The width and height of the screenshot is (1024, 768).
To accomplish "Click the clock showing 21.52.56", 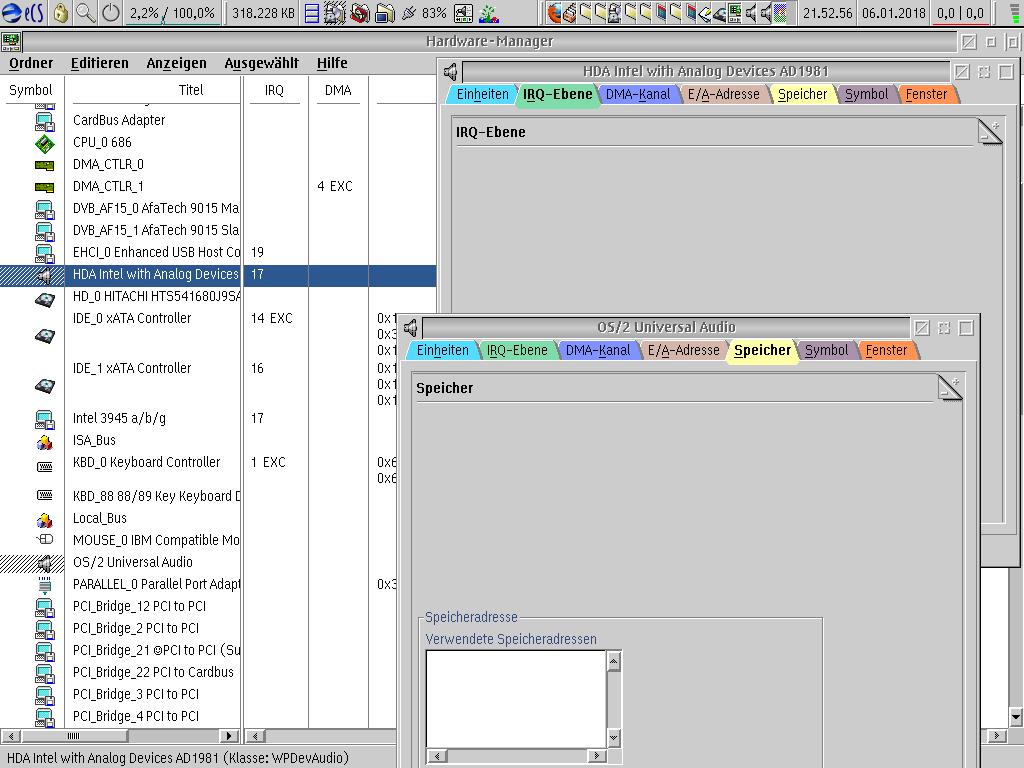I will pos(827,13).
